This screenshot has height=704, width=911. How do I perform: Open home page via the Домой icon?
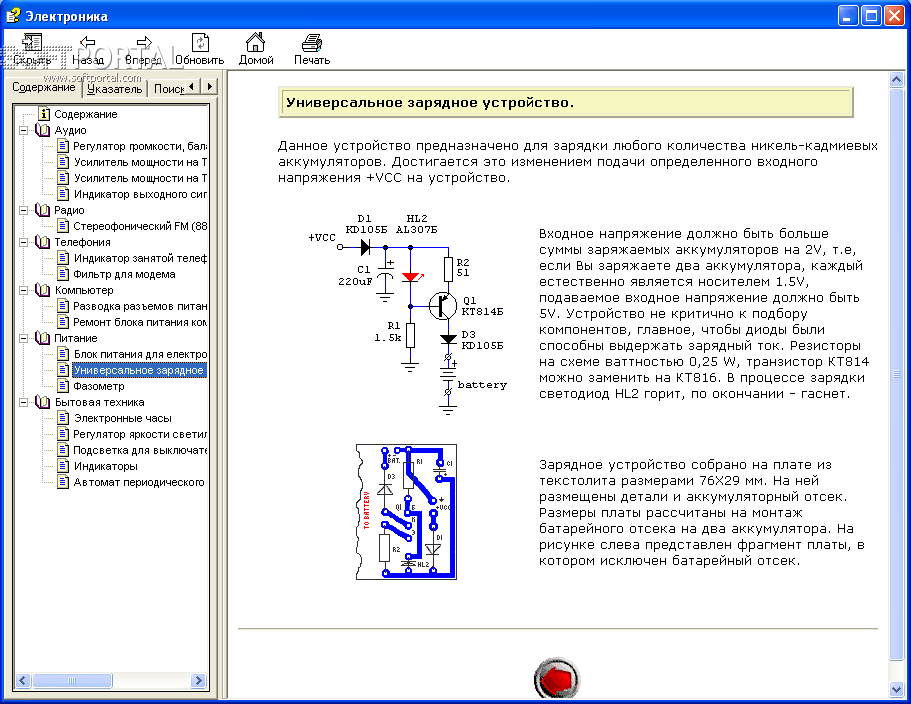click(x=256, y=42)
